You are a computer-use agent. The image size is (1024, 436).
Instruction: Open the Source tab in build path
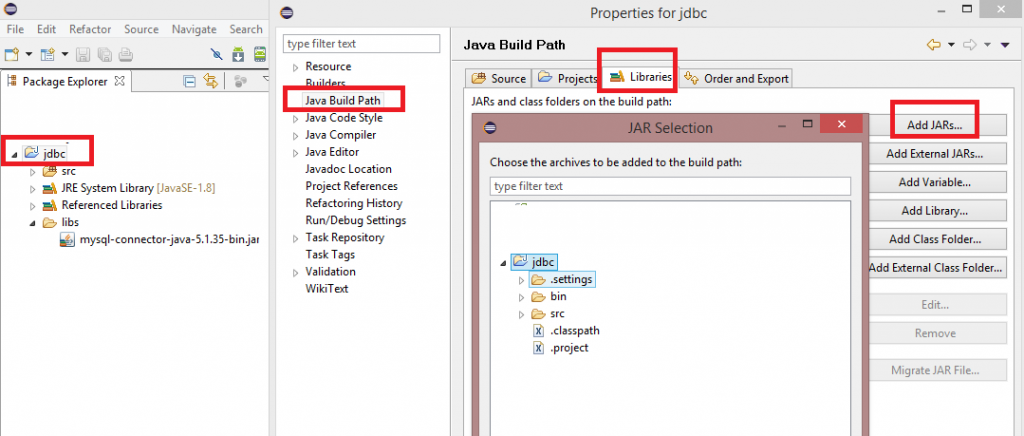pyautogui.click(x=499, y=78)
